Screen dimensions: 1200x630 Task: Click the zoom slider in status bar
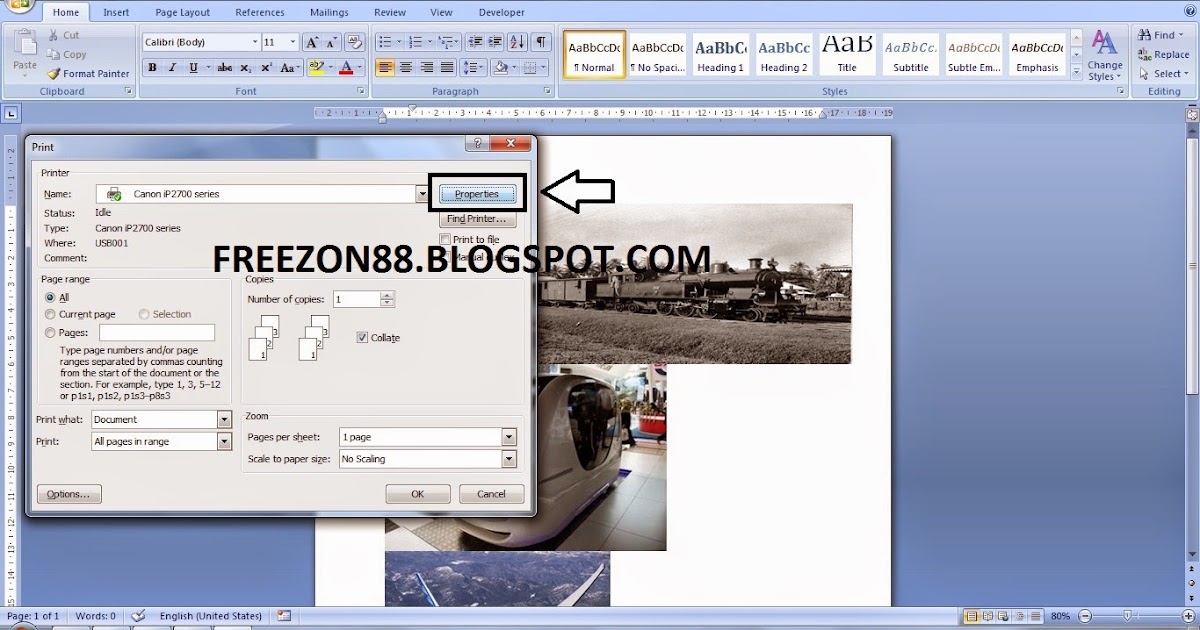pos(1127,616)
